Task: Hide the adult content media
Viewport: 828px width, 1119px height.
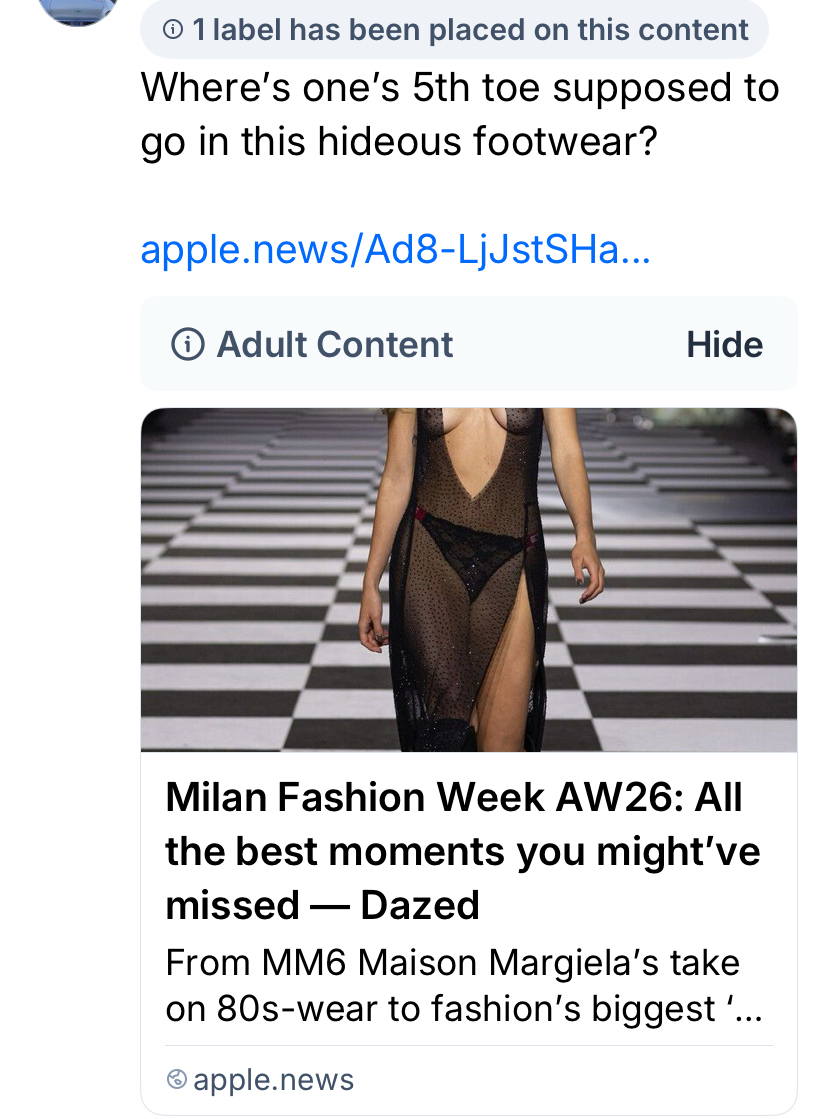Action: [x=724, y=345]
